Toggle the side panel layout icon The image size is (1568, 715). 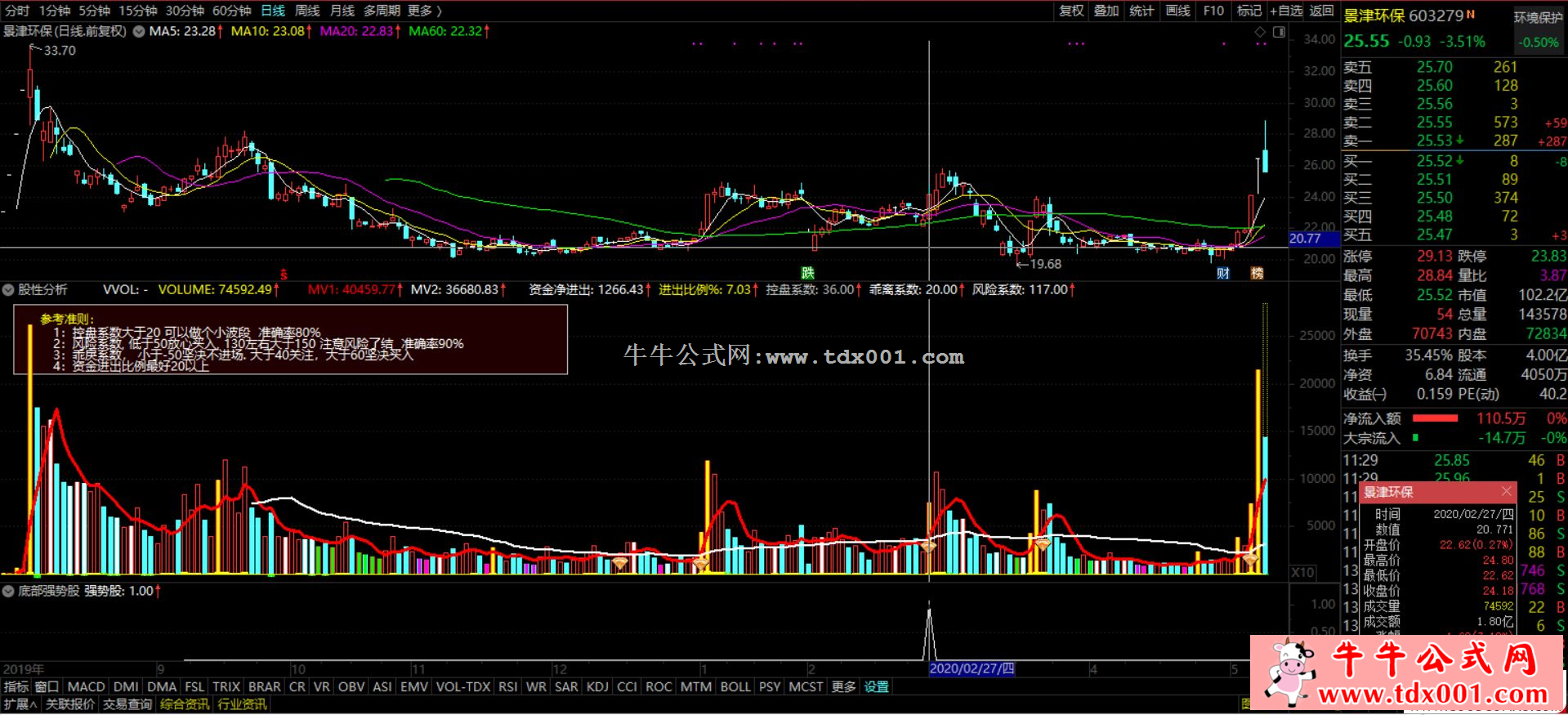point(1279,32)
